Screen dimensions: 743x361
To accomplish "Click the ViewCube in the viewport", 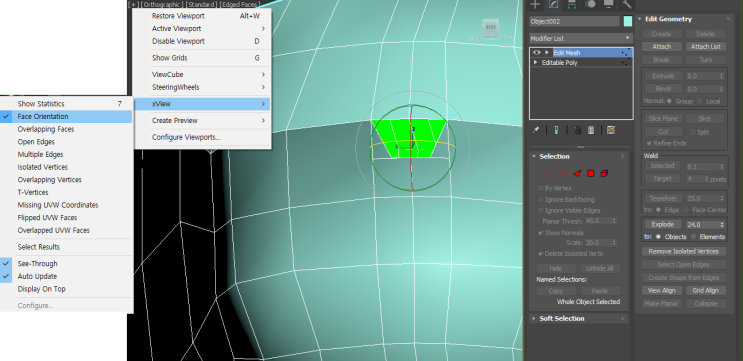I will (x=491, y=27).
